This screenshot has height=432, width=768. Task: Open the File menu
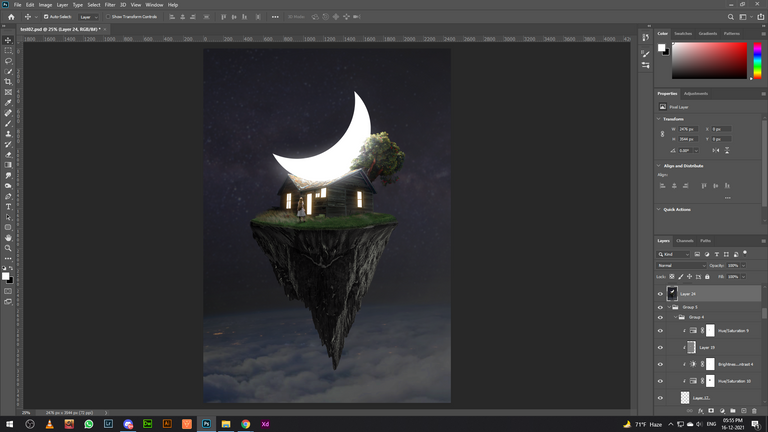(x=17, y=5)
